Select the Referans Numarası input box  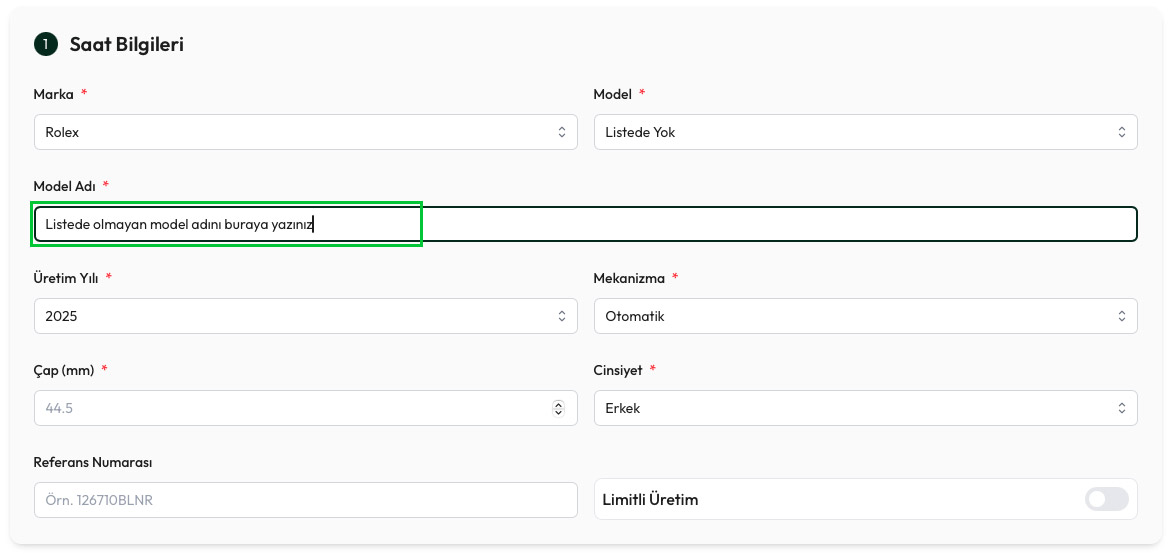click(305, 500)
